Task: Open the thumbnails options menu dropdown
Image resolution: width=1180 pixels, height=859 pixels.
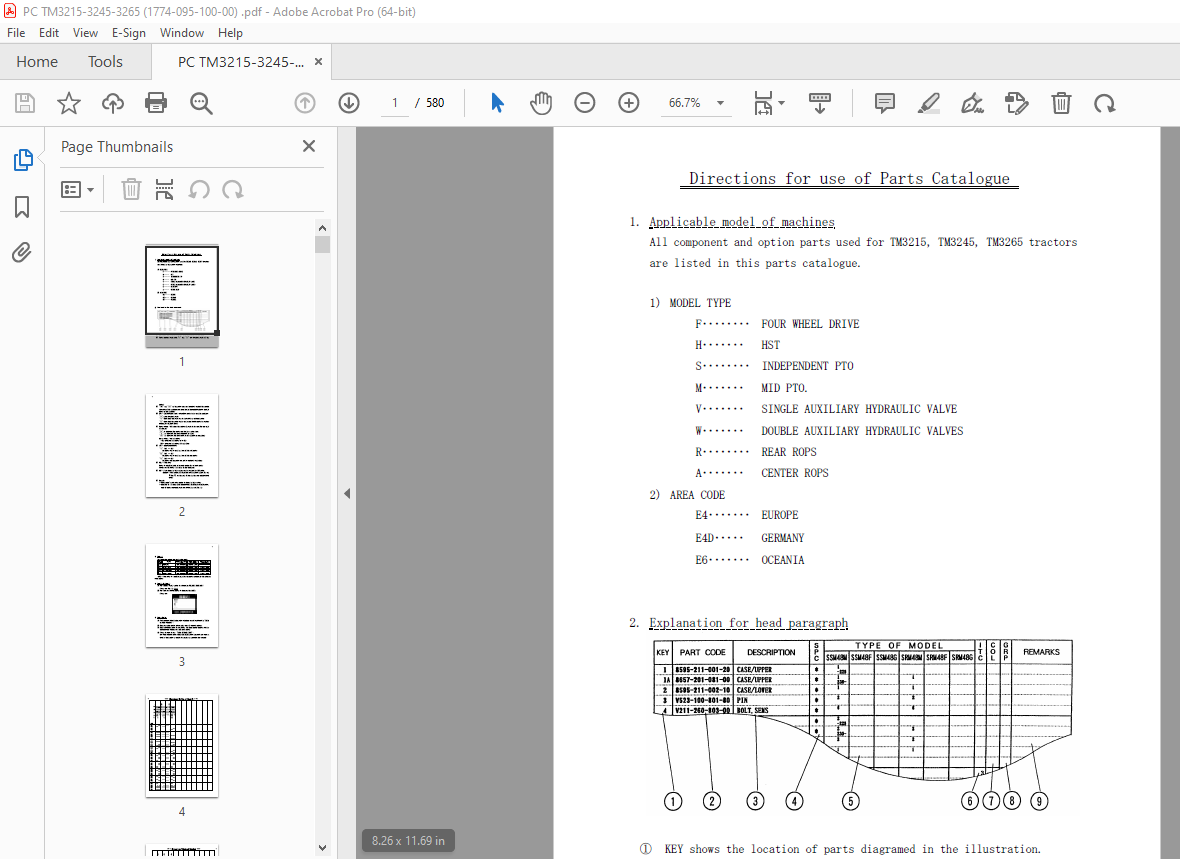Action: point(78,190)
